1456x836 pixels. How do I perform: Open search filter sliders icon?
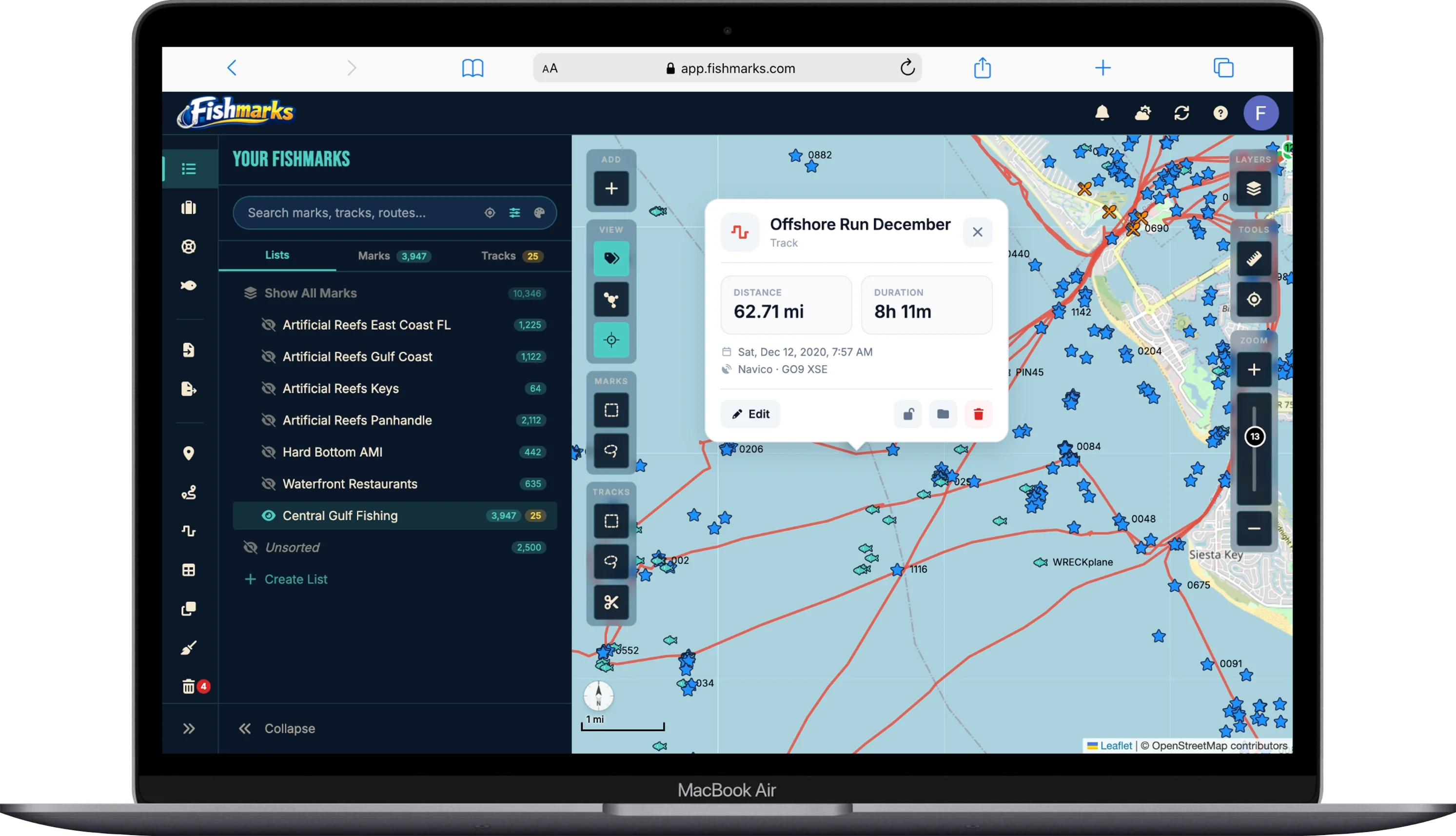click(x=515, y=213)
